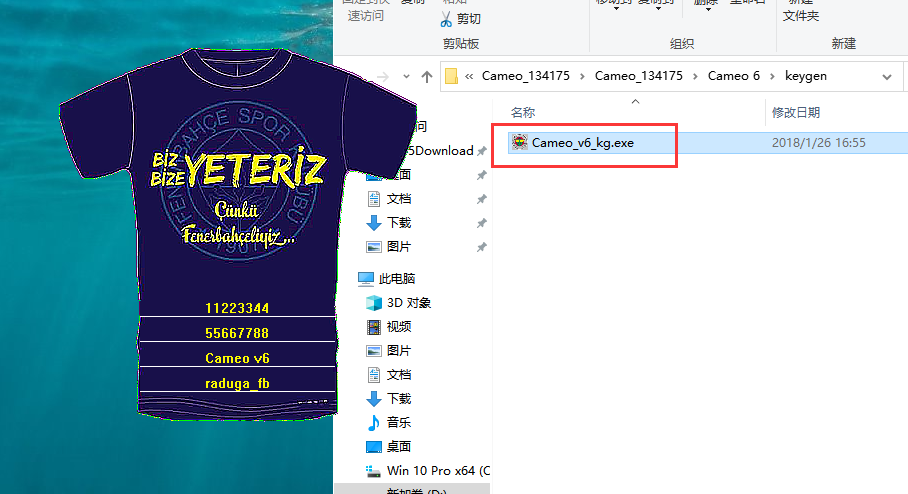Open pinned 文档 in quick access
Viewport: 908px width, 494px height.
[398, 199]
